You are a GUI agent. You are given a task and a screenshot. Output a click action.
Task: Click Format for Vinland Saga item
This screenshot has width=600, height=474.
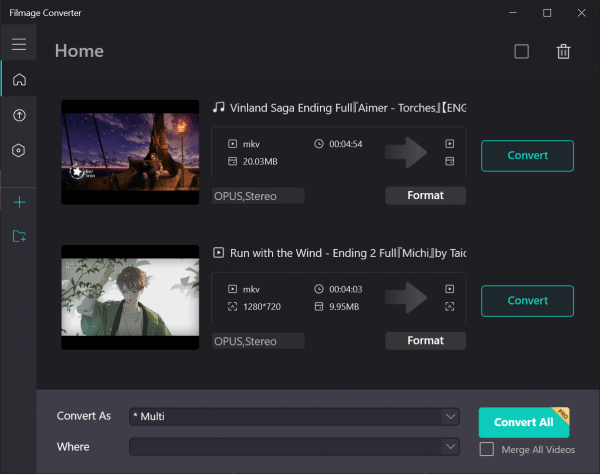tap(426, 195)
